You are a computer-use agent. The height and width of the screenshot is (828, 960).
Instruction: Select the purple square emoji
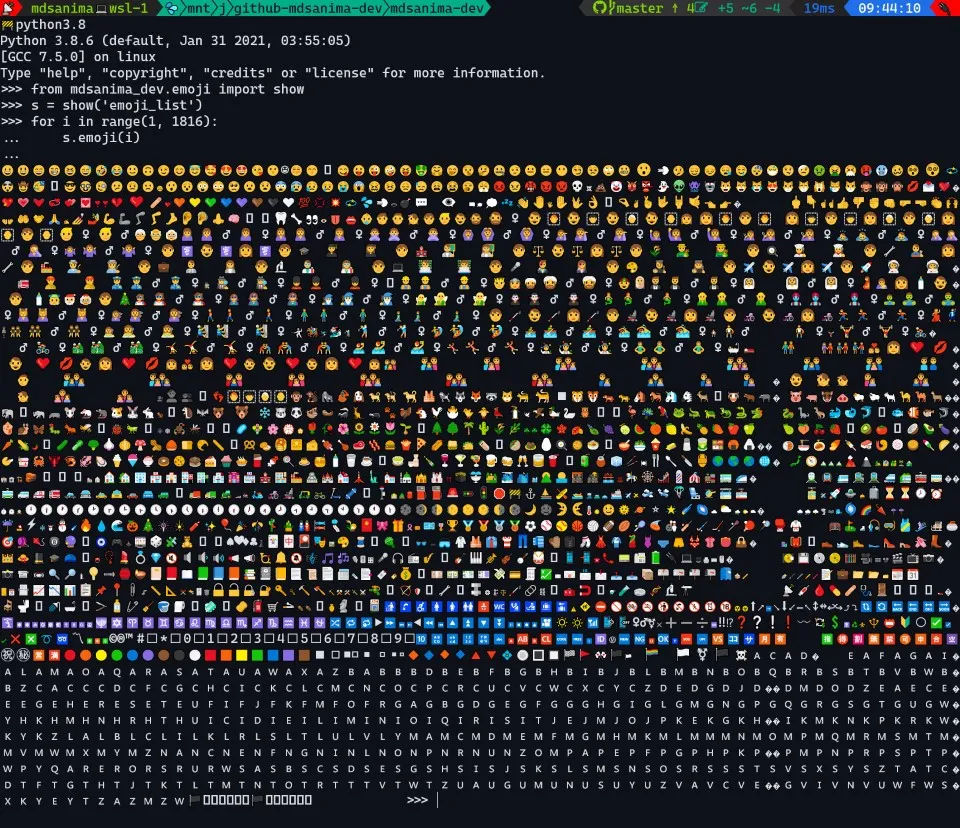288,655
